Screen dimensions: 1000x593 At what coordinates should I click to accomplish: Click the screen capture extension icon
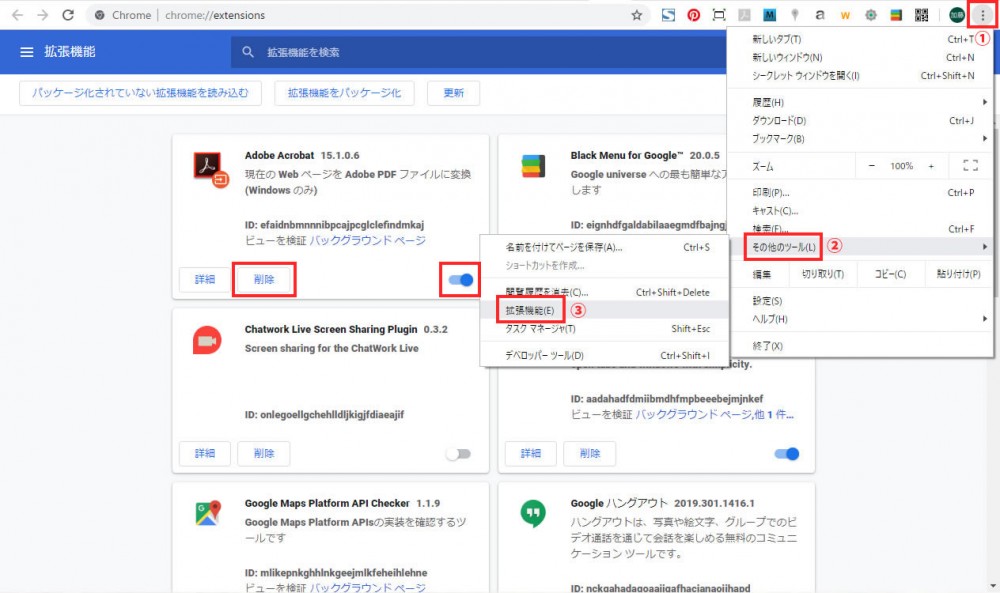tap(719, 15)
